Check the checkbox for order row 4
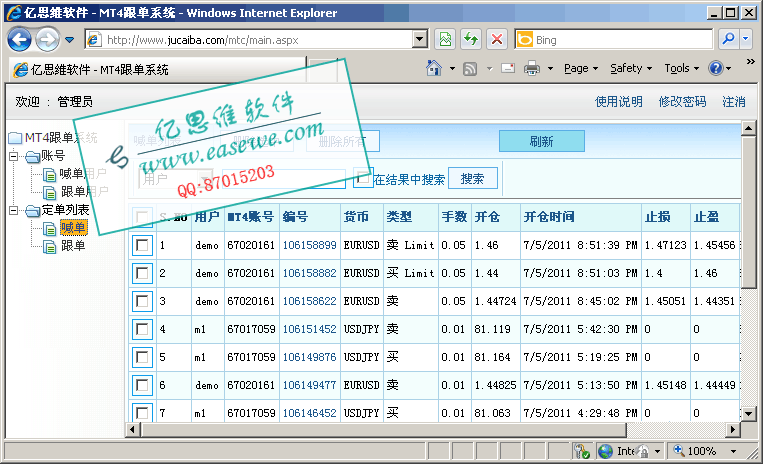763x464 pixels. (142, 329)
